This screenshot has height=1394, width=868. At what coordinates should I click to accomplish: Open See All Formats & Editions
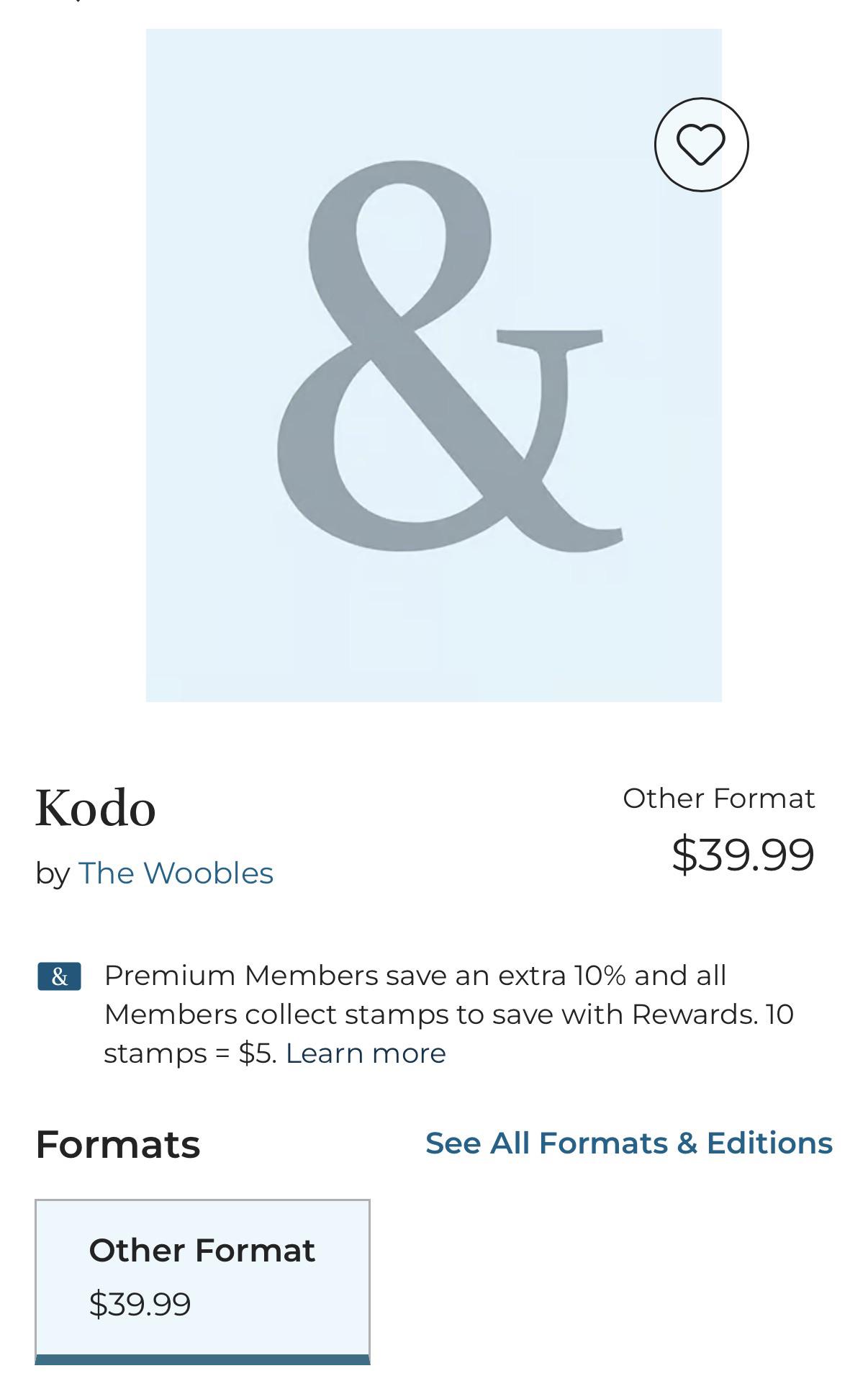point(628,1143)
